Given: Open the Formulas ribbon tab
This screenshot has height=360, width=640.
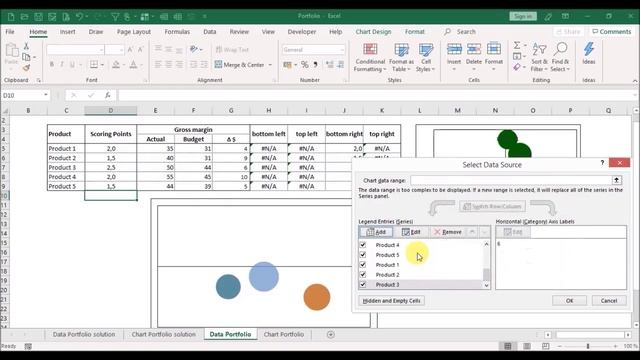Looking at the screenshot, I should (x=177, y=31).
